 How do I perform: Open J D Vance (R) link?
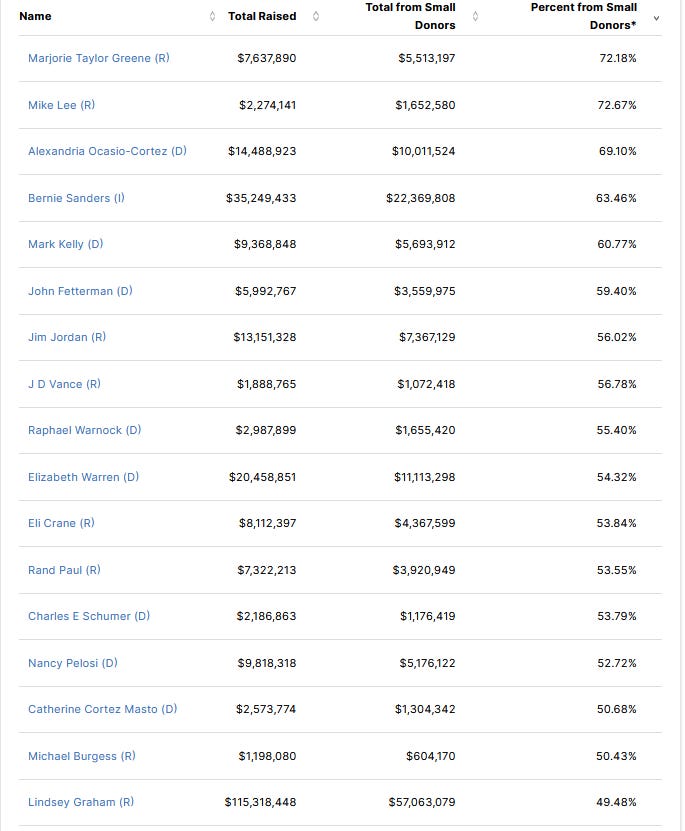[x=65, y=384]
